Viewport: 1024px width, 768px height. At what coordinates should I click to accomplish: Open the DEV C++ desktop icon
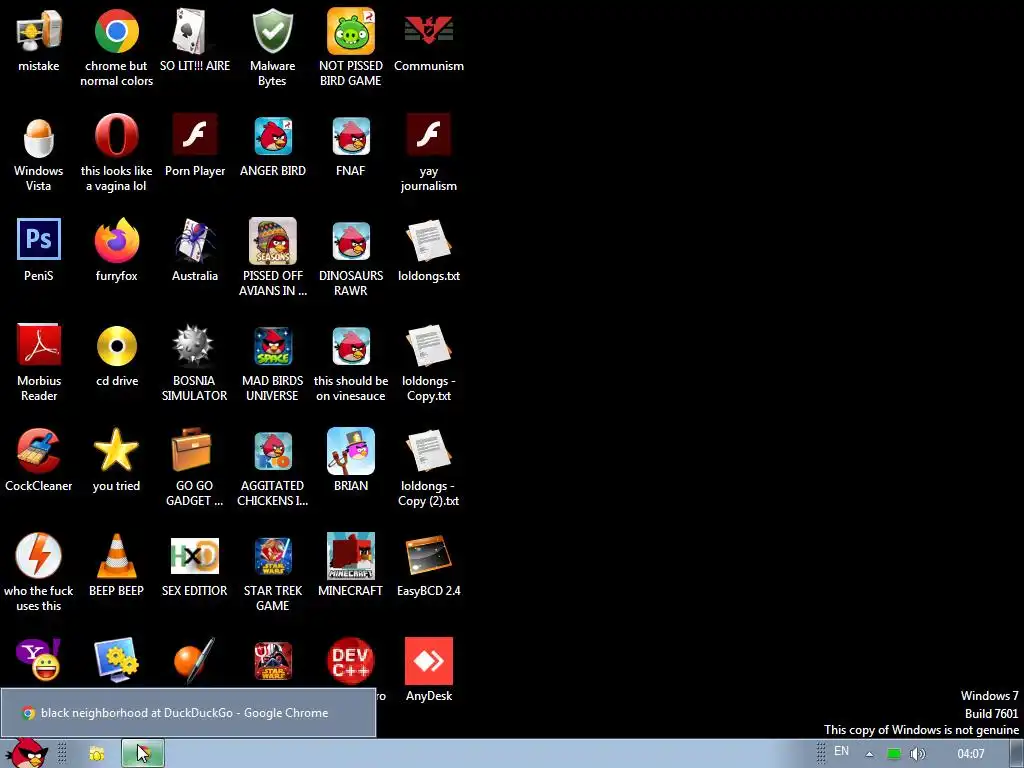tap(351, 661)
